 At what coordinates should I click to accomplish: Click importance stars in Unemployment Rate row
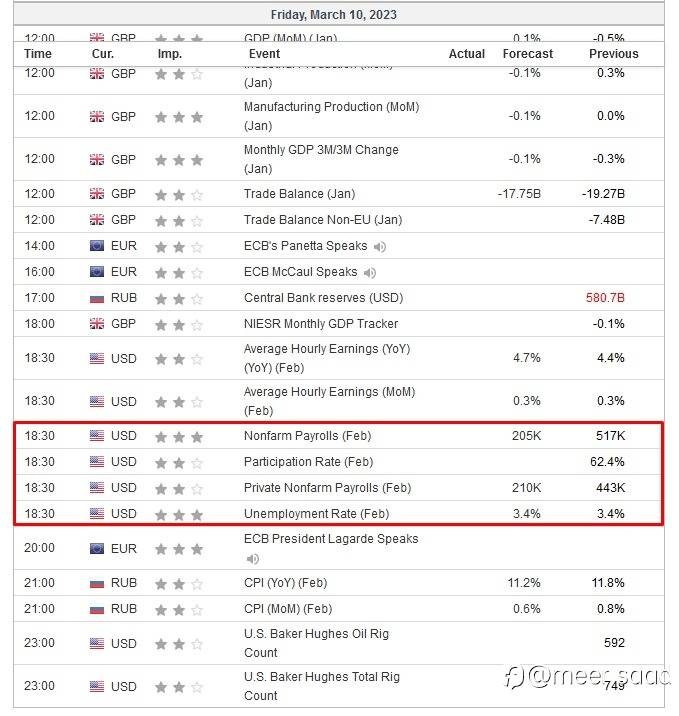[179, 514]
